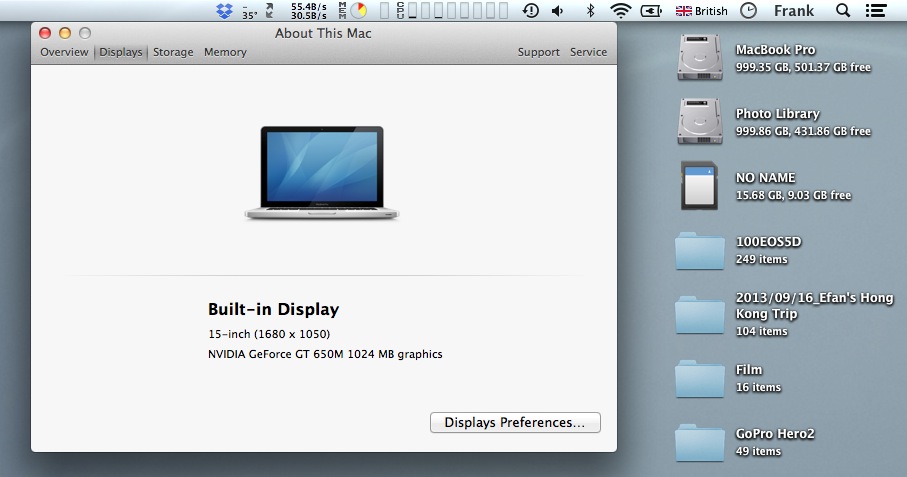907x477 pixels.
Task: Open the Wi-Fi menu
Action: pos(621,10)
